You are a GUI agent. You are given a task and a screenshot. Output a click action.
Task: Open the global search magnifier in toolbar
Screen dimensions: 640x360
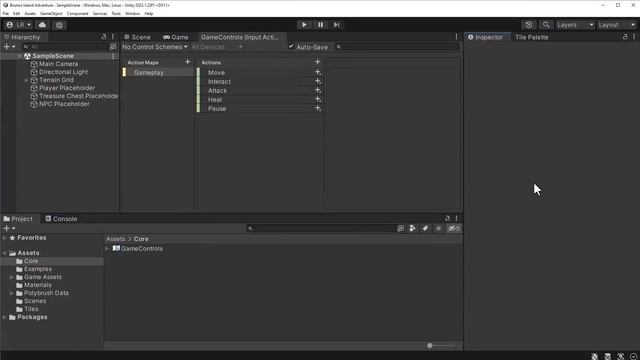[546, 25]
